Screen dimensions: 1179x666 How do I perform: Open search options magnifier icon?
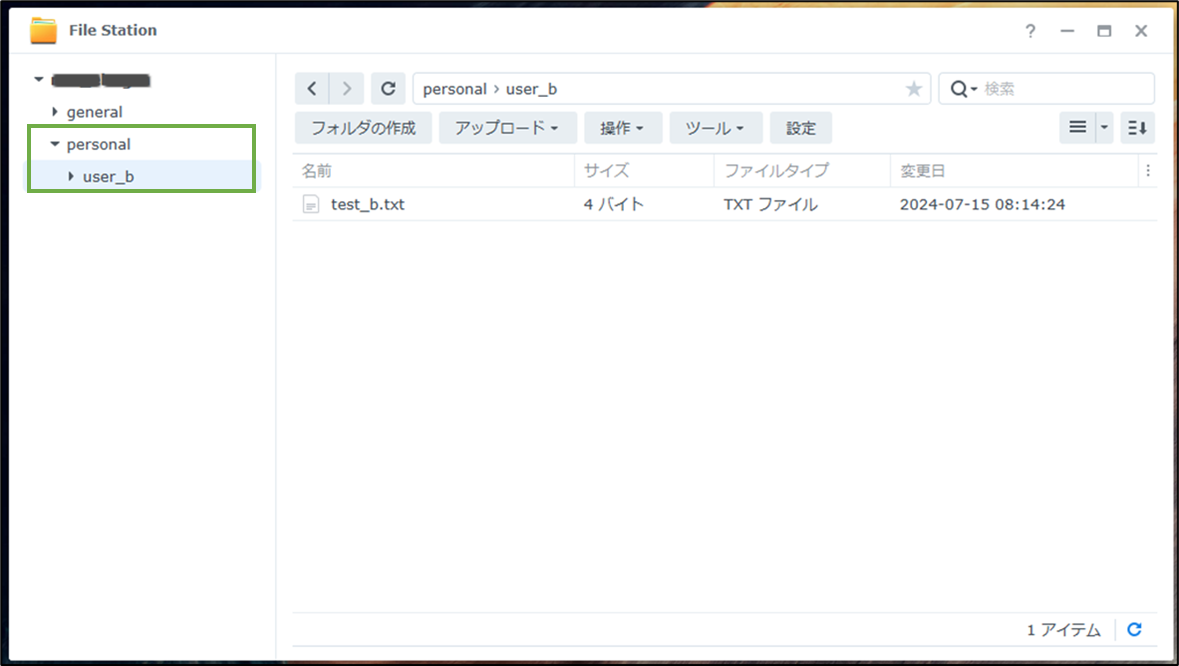click(962, 89)
